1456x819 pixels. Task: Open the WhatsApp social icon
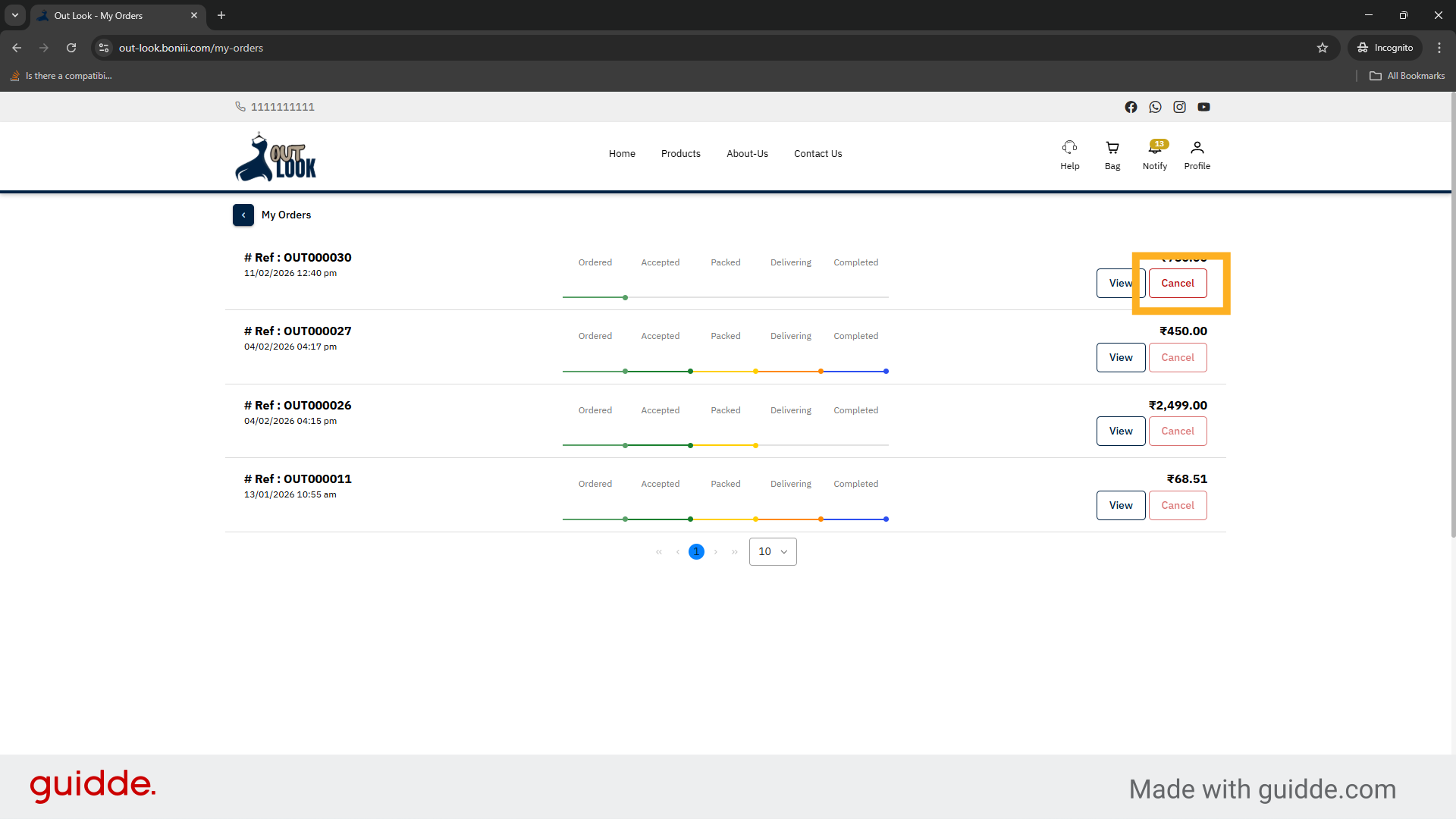coord(1155,107)
